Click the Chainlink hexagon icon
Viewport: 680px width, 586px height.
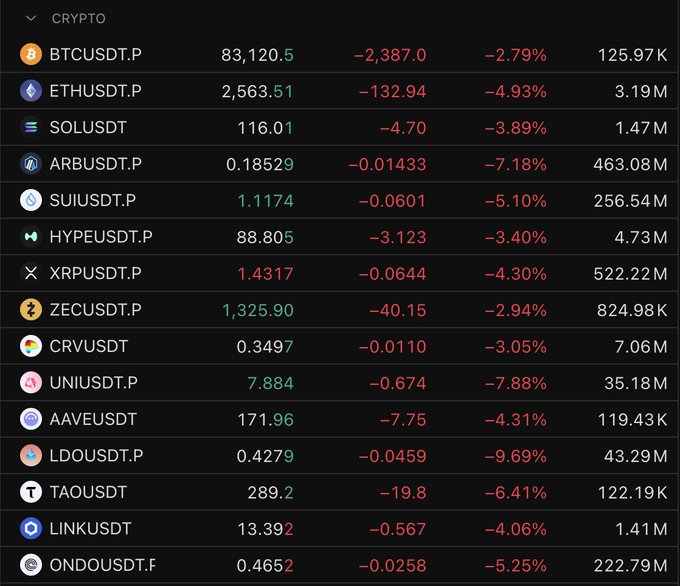pos(31,528)
